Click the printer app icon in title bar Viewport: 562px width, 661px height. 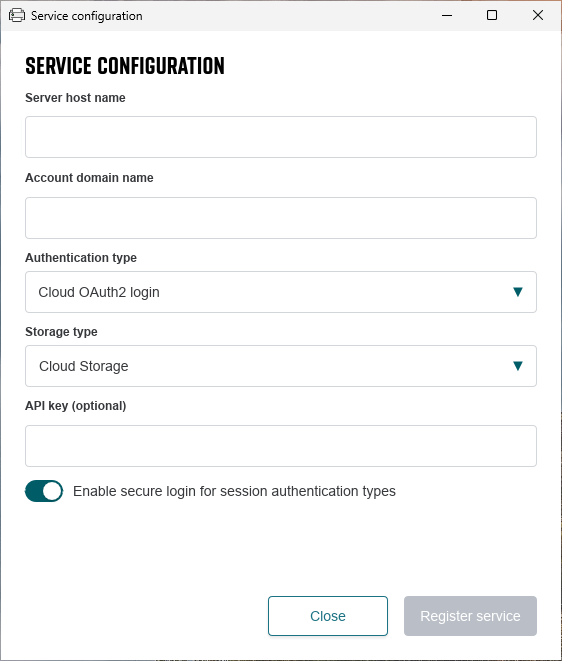(x=17, y=16)
